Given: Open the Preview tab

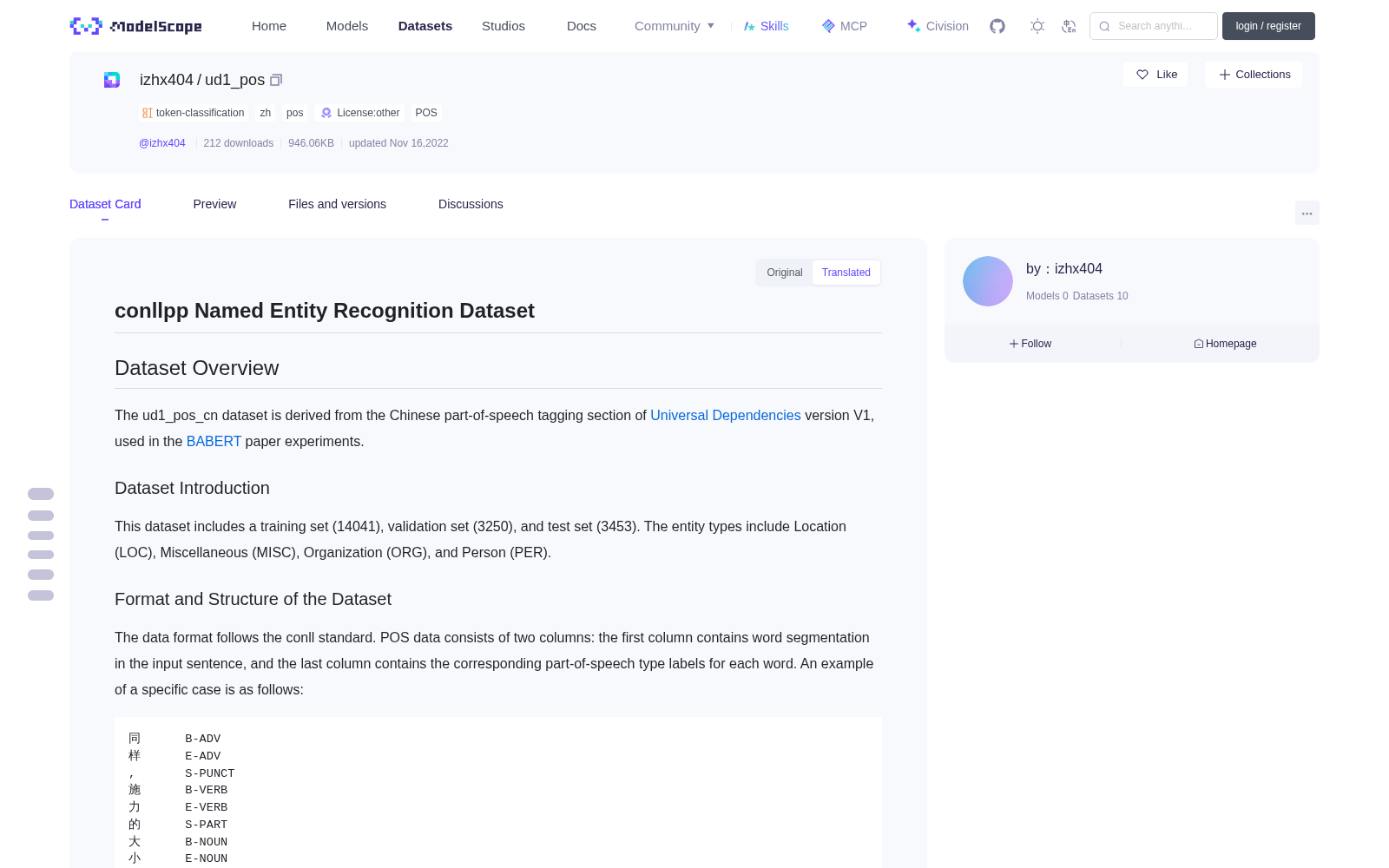Looking at the screenshot, I should pos(214,204).
